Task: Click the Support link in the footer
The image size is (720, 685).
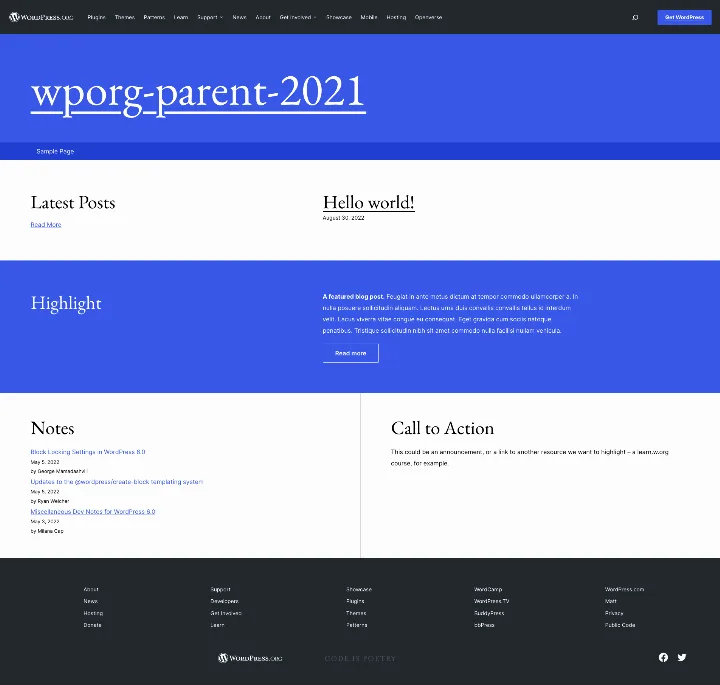Action: (x=220, y=589)
